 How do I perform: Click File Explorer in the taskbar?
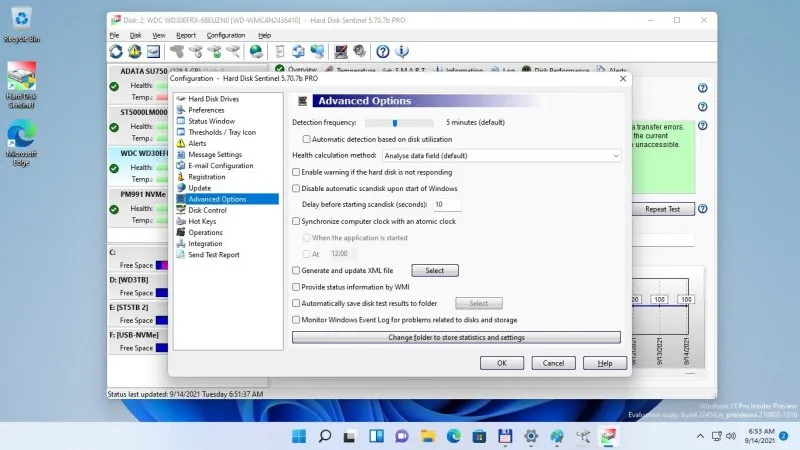click(x=428, y=436)
